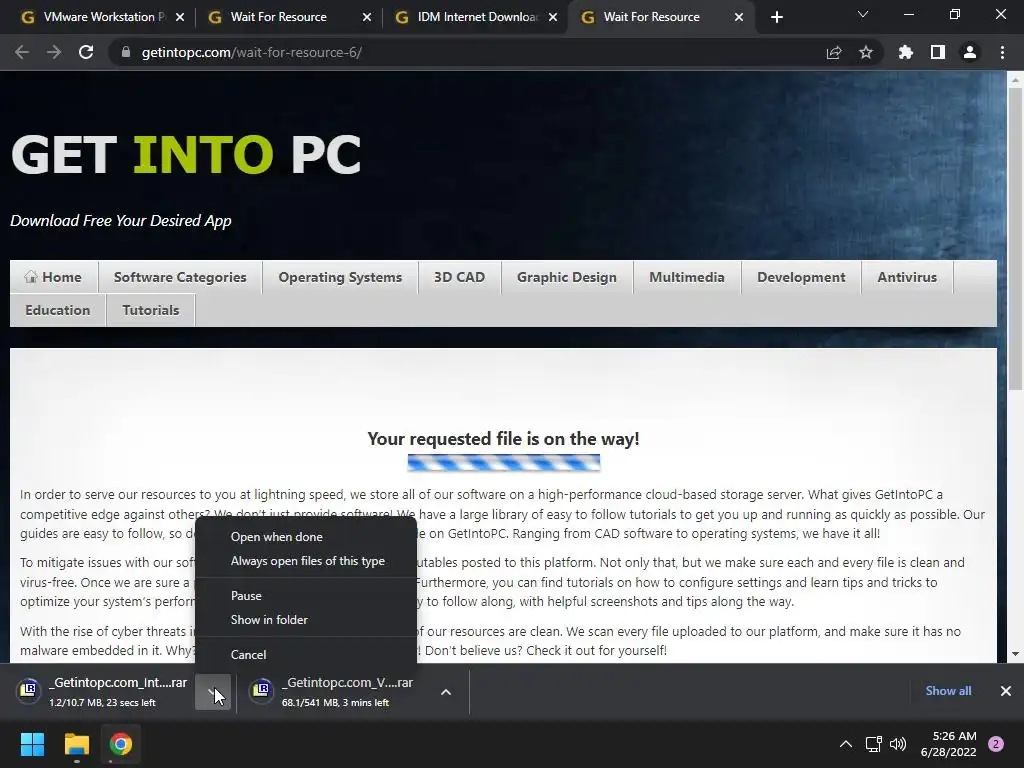1024x768 pixels.
Task: Choose Show in folder option
Action: pos(306,620)
